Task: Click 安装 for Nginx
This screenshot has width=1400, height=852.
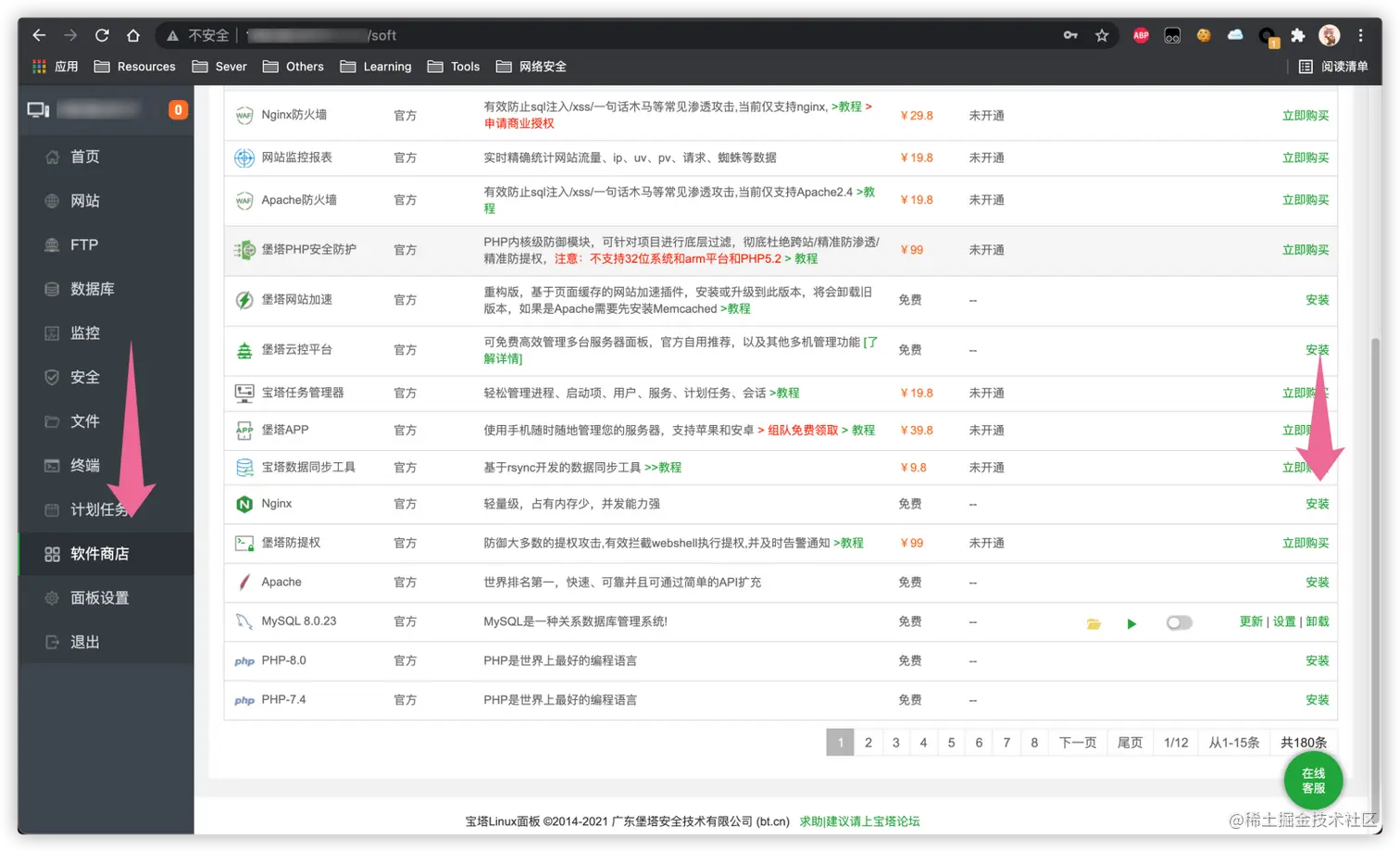Action: pyautogui.click(x=1317, y=504)
